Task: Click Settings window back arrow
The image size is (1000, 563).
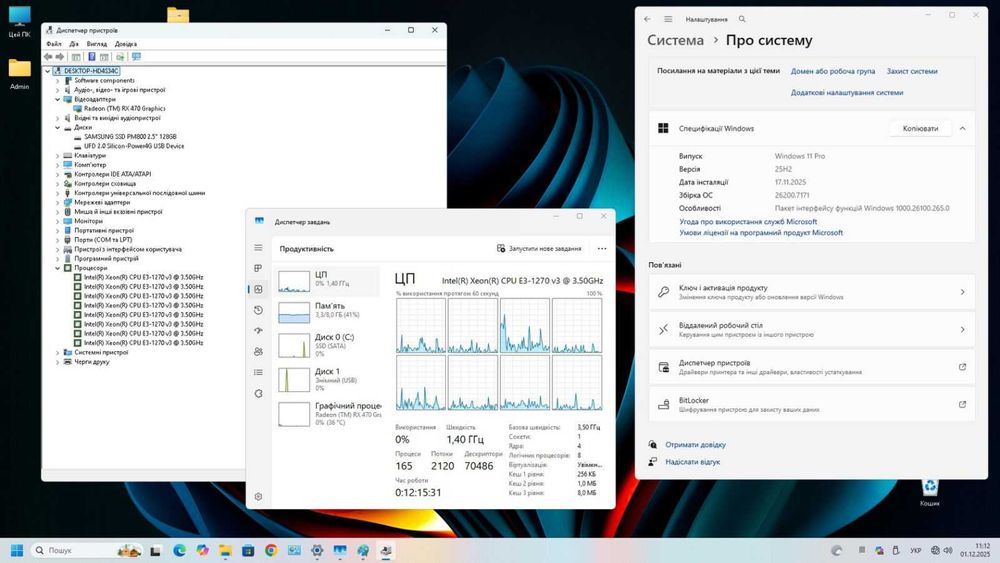Action: 647,19
